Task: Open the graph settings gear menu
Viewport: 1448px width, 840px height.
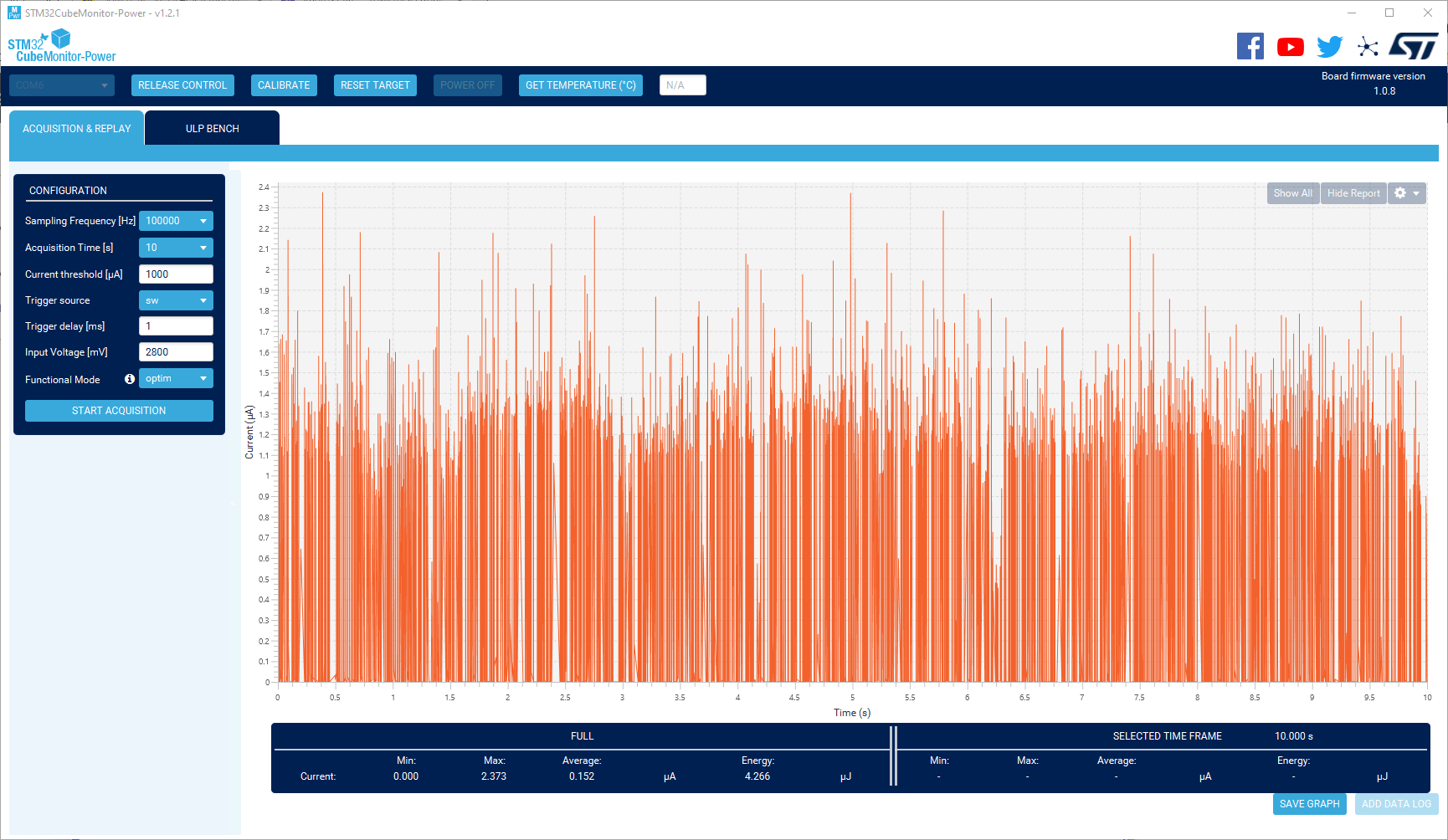Action: 1406,193
